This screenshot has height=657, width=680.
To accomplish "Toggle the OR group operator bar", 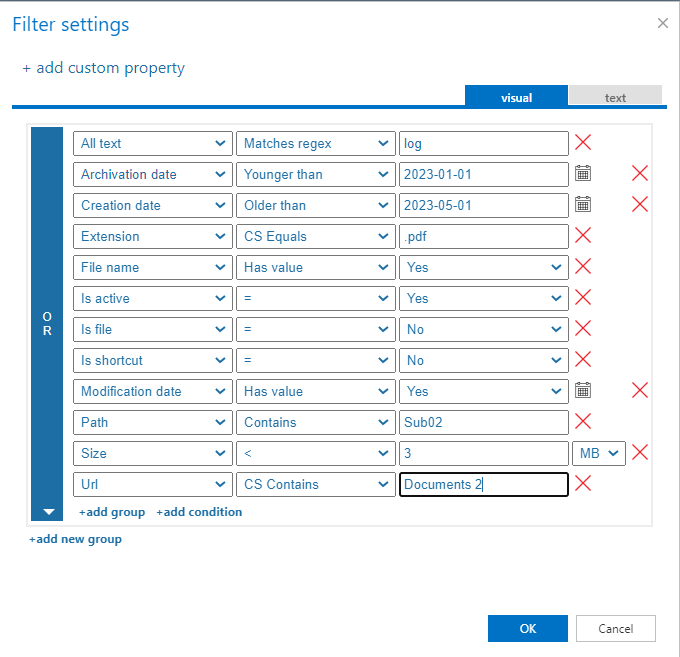I will (47, 322).
